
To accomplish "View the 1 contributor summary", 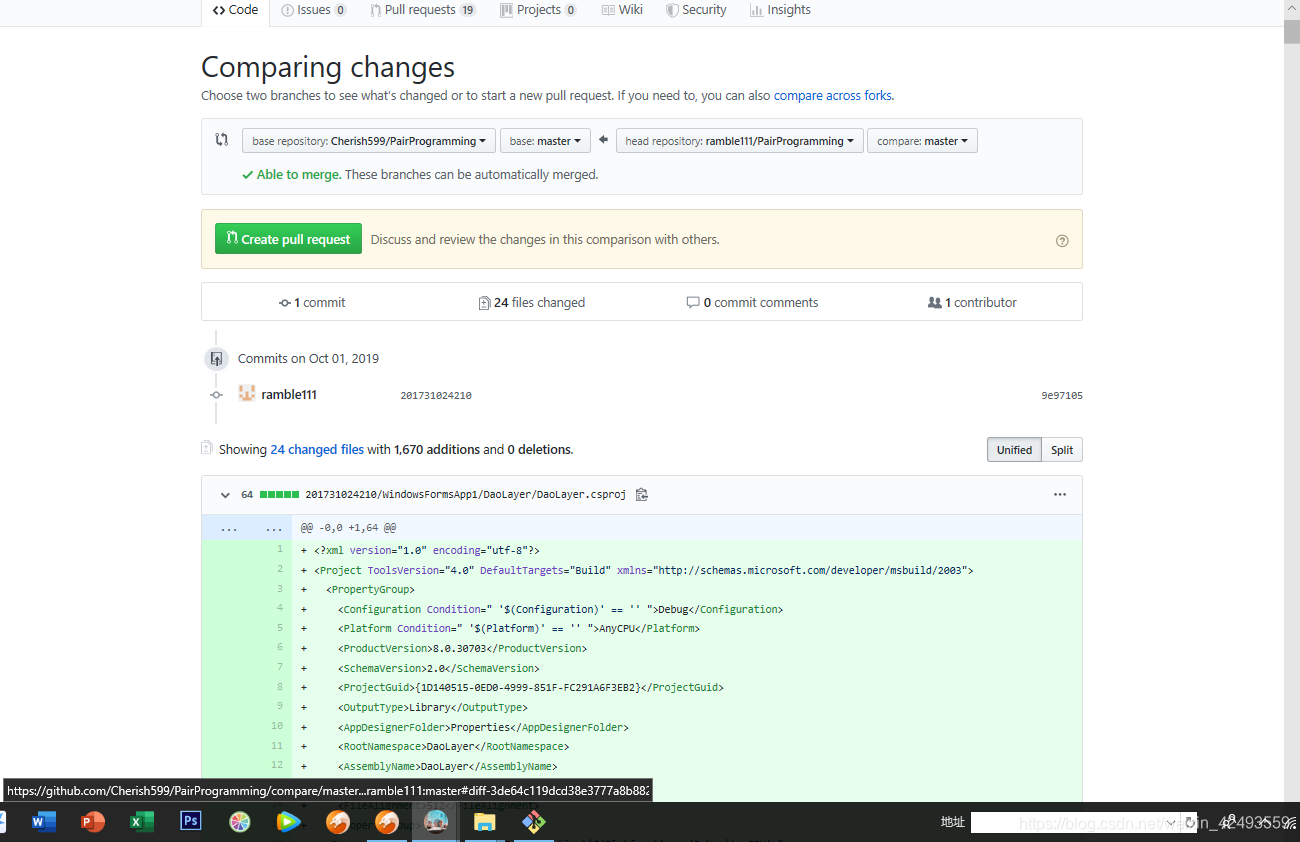I will click(972, 302).
